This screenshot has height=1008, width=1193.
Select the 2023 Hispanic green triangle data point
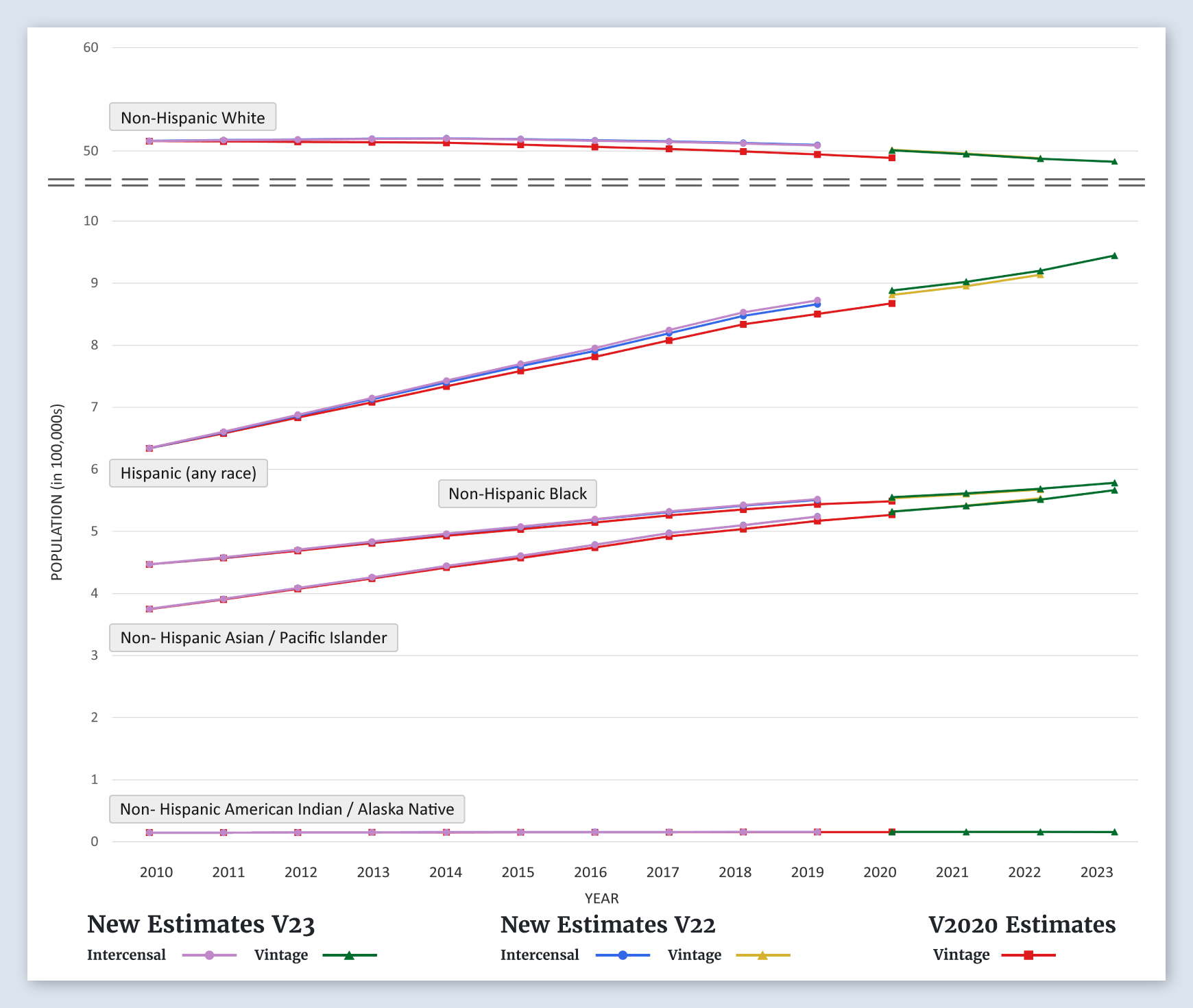pos(1114,256)
